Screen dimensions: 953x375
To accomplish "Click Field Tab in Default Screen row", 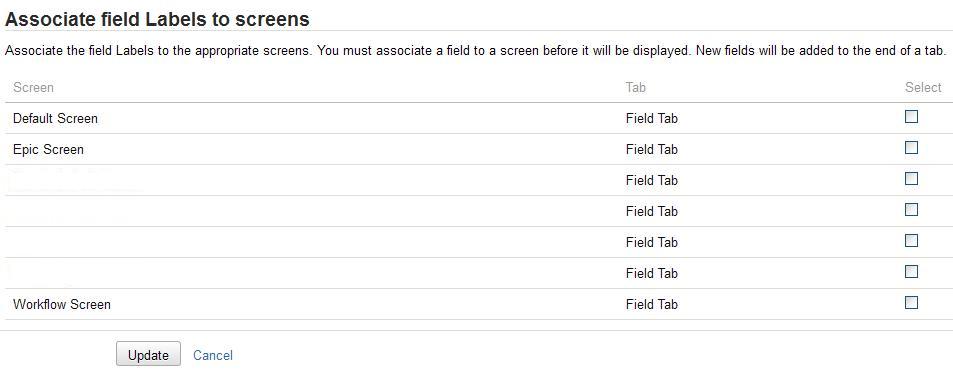I will [x=652, y=119].
